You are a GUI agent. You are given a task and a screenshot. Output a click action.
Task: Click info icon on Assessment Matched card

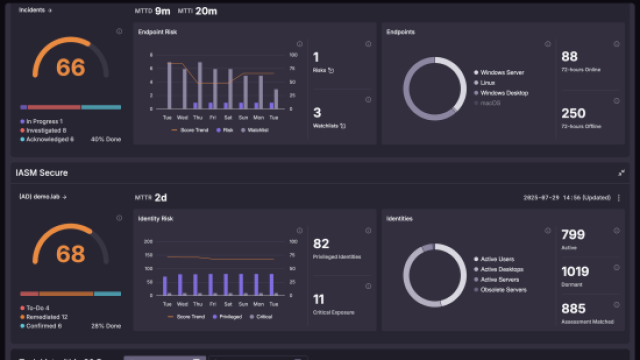point(616,305)
